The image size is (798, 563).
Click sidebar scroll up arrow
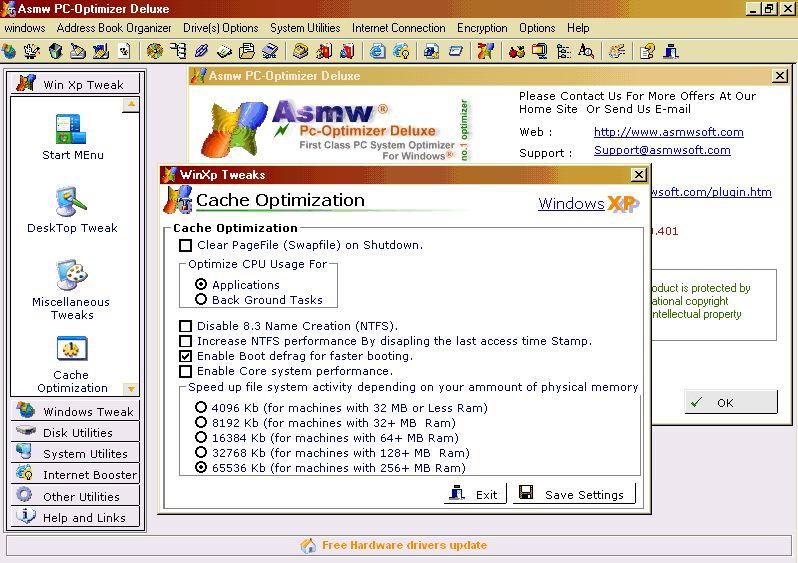tap(131, 104)
